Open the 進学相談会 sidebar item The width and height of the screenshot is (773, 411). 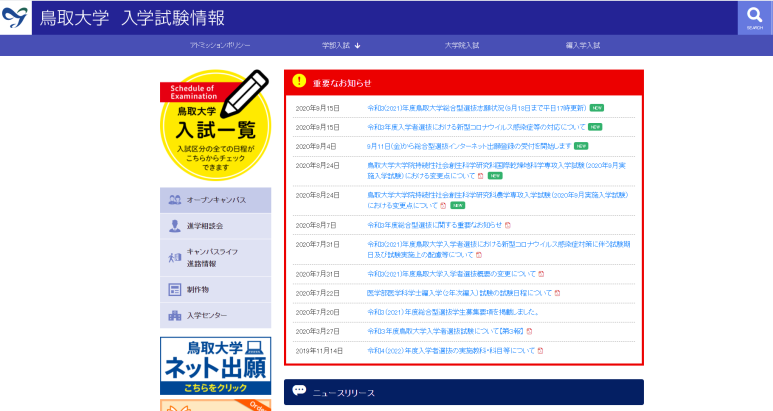coord(215,226)
